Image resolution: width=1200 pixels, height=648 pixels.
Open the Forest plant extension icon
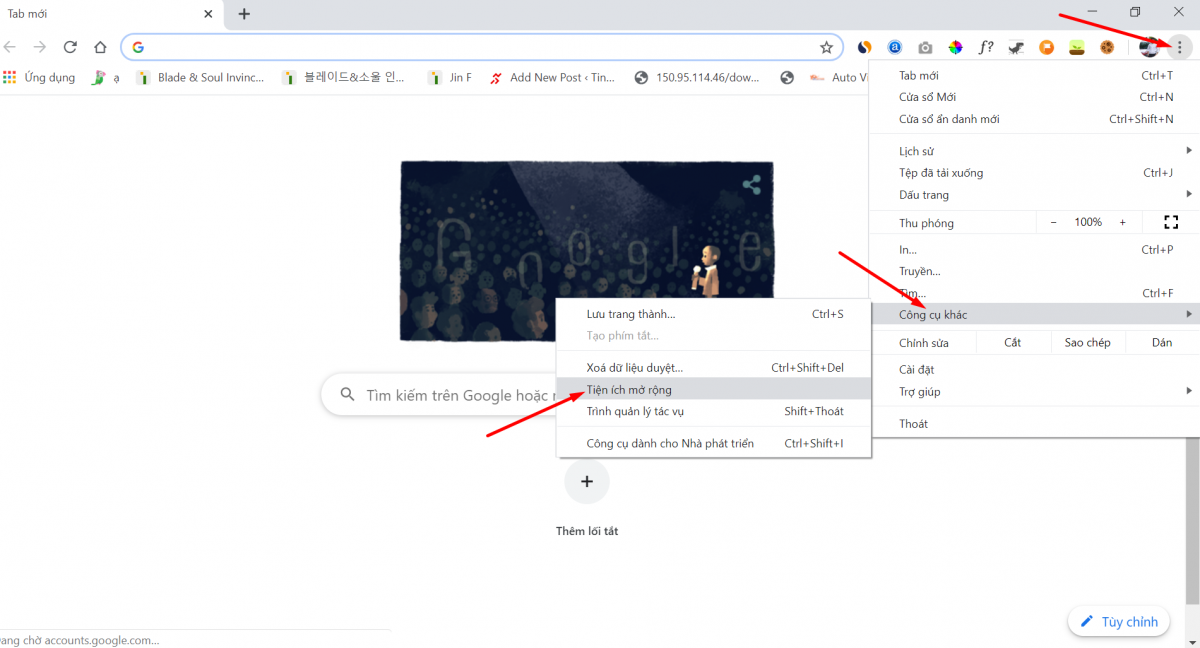point(1077,47)
